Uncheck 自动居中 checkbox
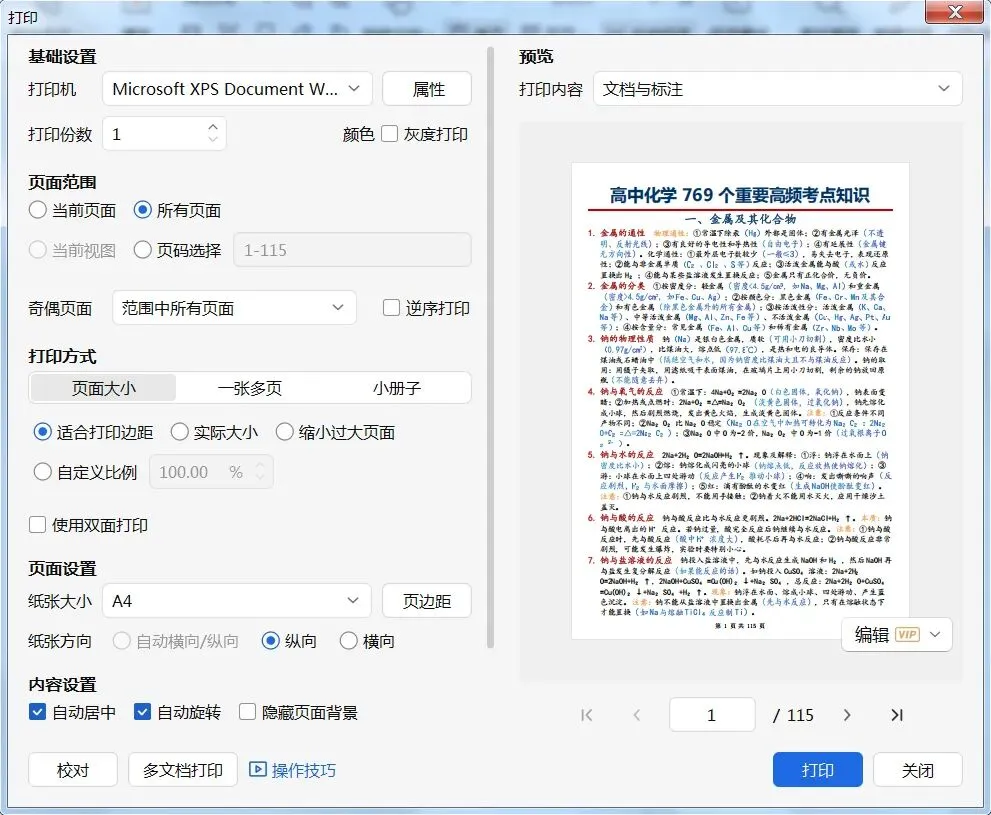 [x=37, y=712]
